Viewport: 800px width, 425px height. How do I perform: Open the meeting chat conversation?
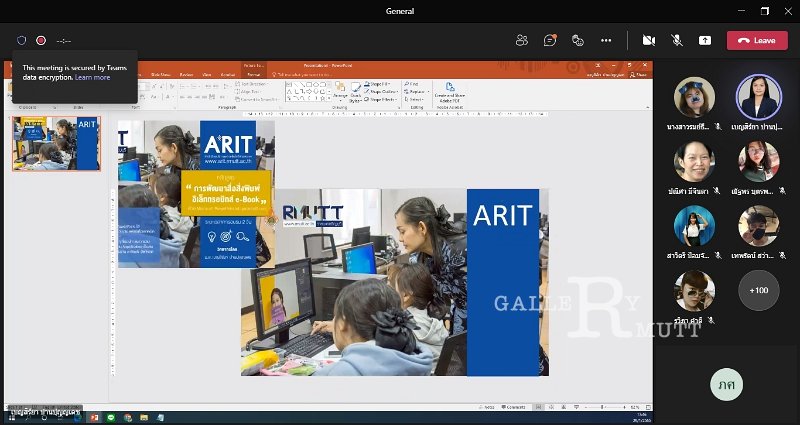549,40
